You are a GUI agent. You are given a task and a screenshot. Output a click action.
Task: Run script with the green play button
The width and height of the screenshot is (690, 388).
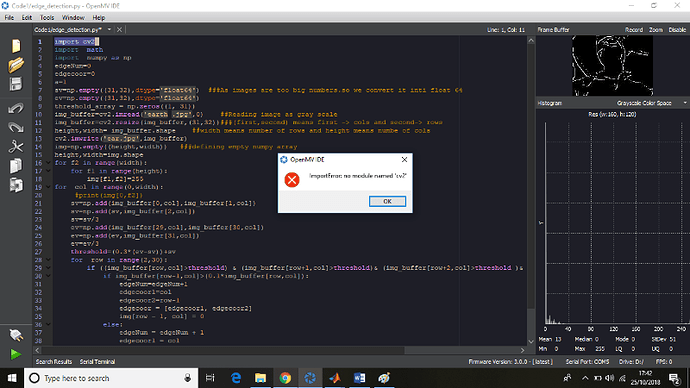(16, 354)
